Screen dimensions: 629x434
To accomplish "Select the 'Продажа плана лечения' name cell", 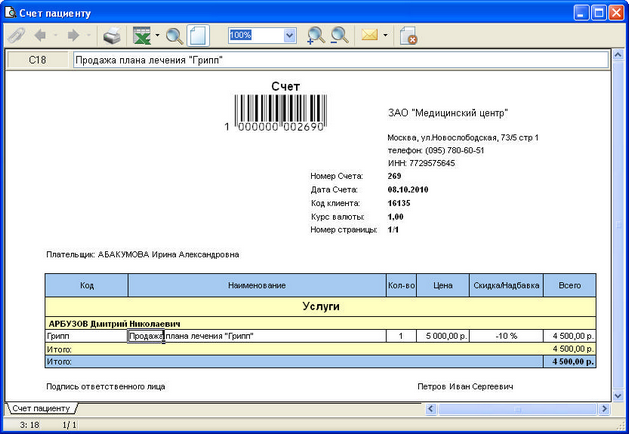I will coord(257,336).
